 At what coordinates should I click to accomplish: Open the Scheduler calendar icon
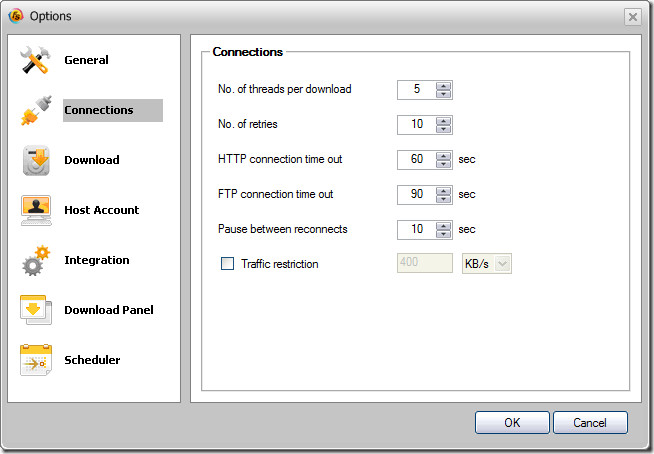click(x=36, y=360)
